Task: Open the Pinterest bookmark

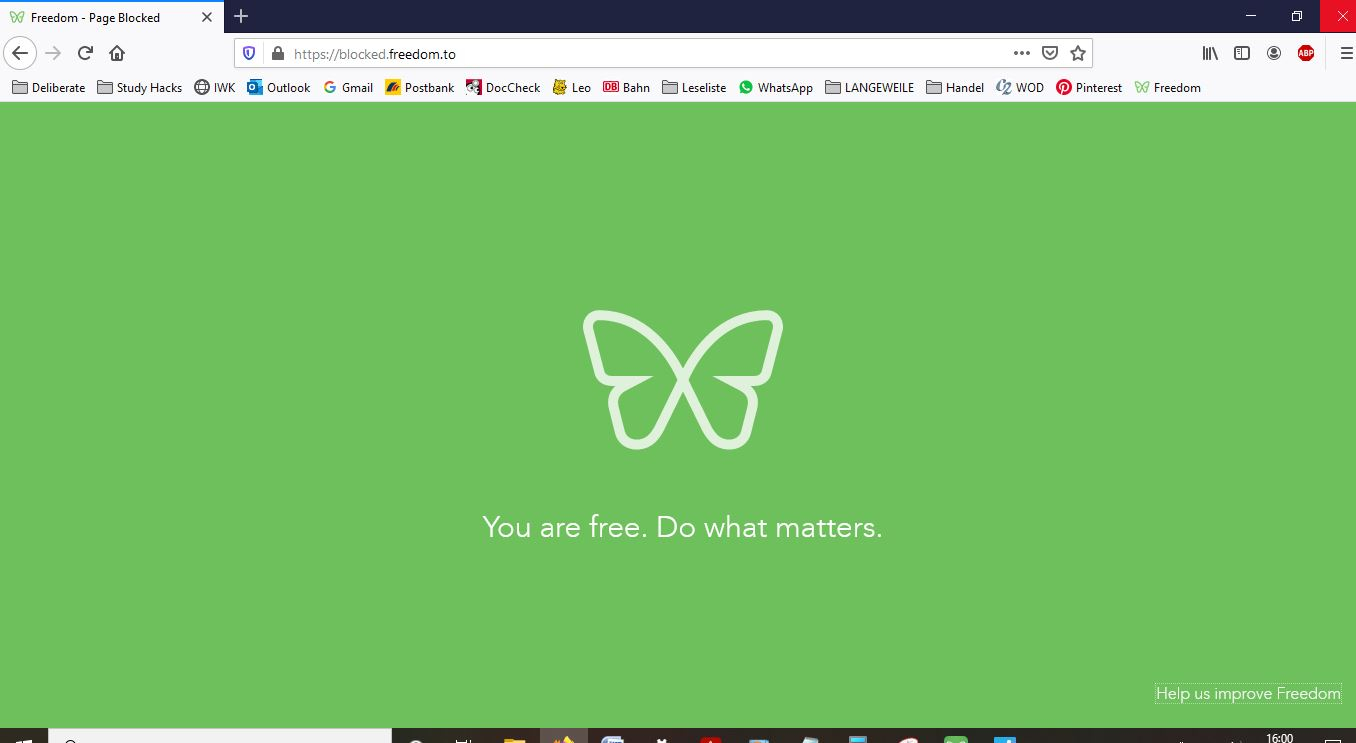Action: [x=1089, y=87]
